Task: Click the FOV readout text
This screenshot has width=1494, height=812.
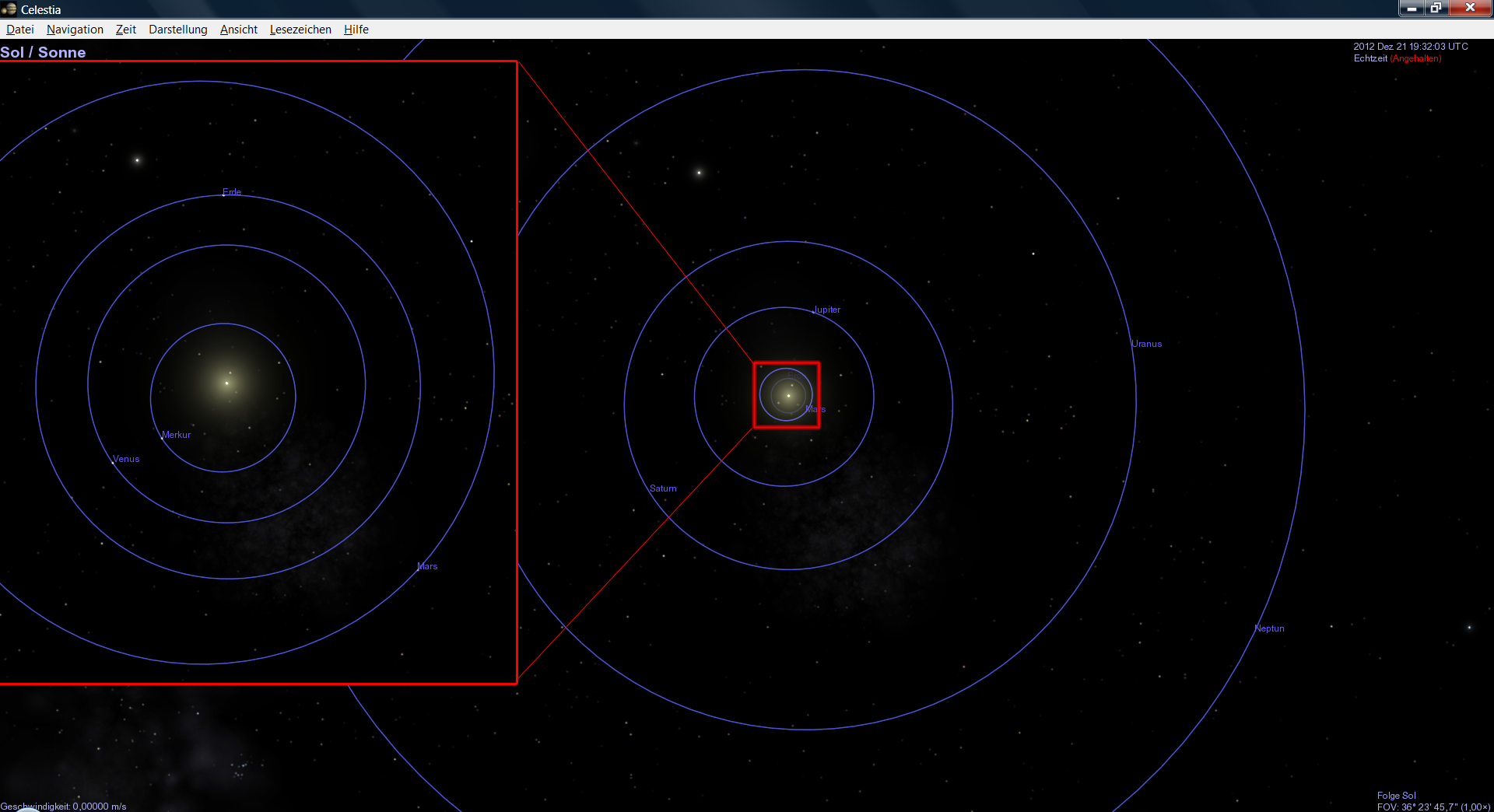Action: click(1433, 807)
